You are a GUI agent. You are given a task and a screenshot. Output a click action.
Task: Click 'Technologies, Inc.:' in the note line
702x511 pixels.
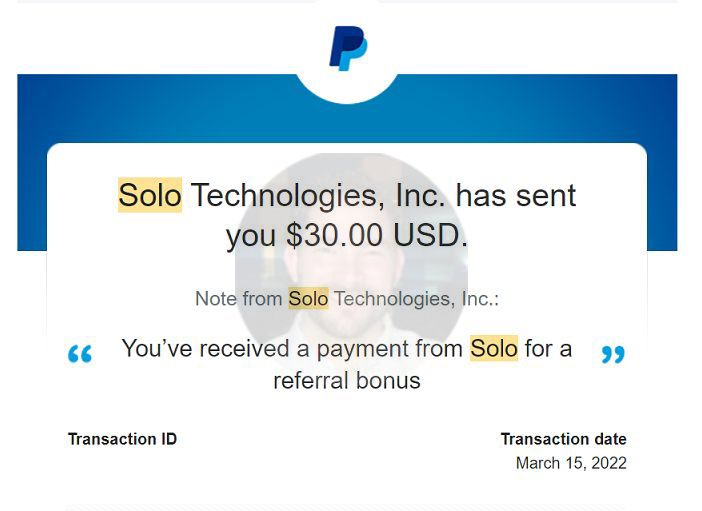point(416,298)
